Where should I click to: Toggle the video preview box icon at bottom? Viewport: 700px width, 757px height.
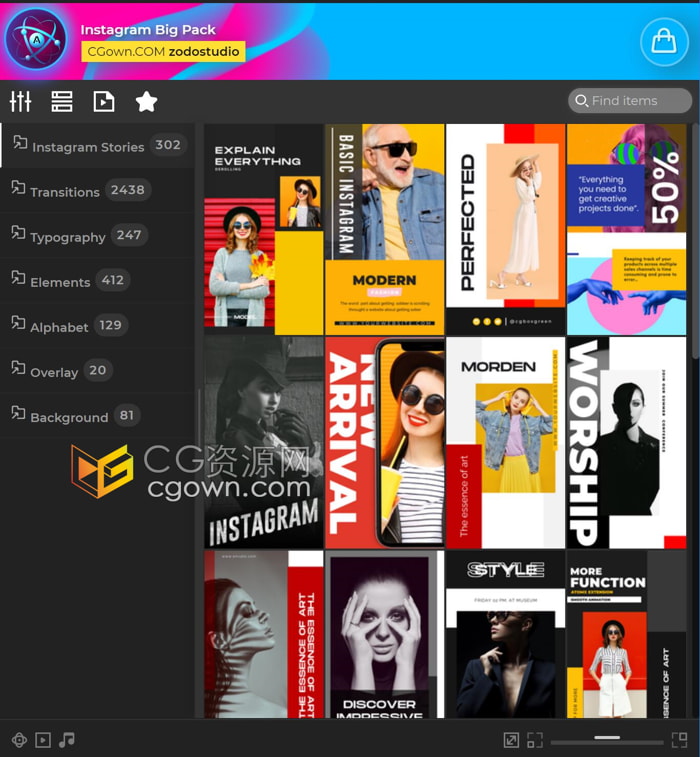43,740
